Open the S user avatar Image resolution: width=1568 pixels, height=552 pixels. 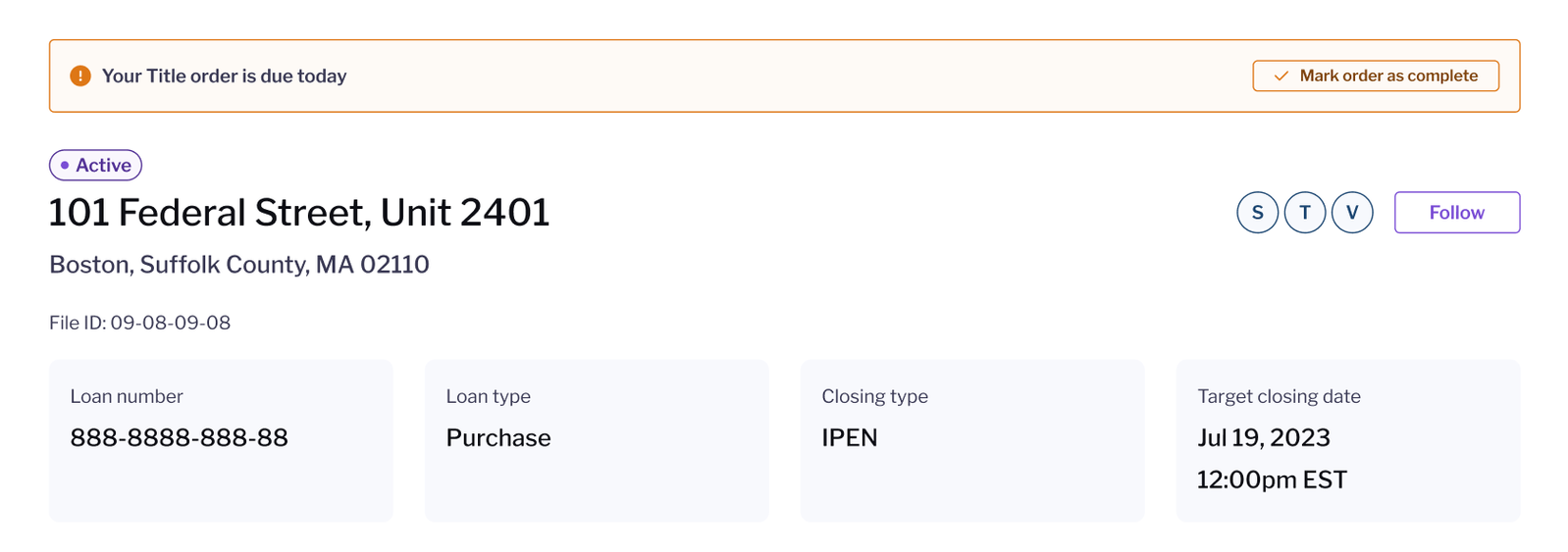(1258, 213)
